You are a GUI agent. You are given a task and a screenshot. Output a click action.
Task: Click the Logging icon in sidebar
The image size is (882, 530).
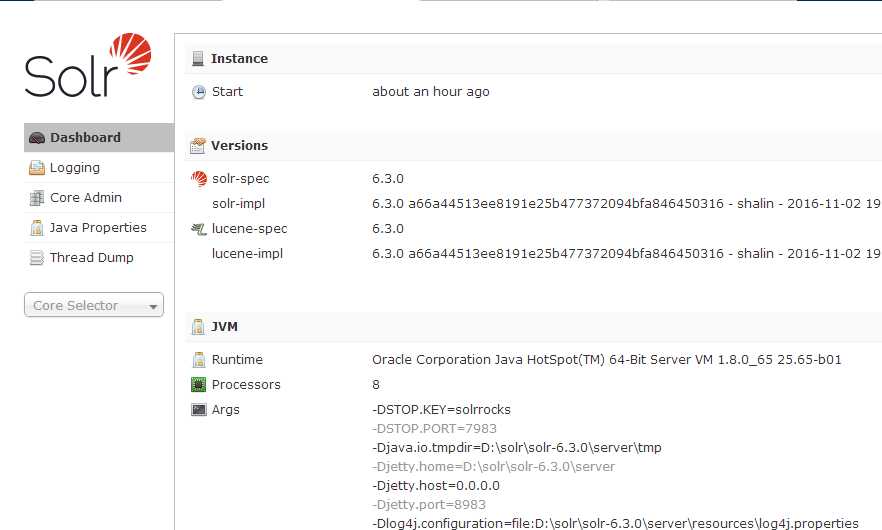point(37,168)
